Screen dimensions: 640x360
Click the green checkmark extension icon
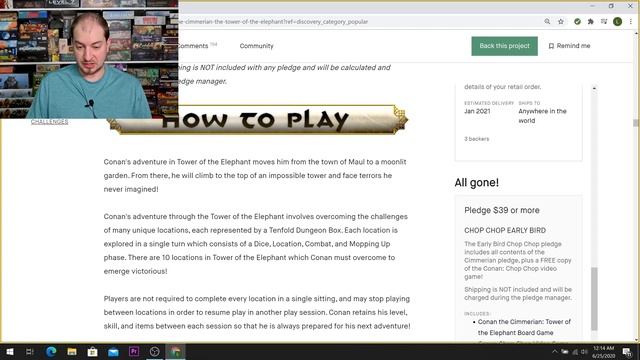pos(577,22)
